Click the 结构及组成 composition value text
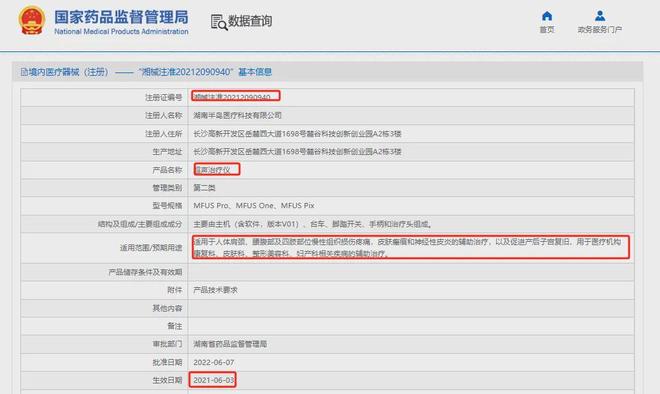The width and height of the screenshot is (660, 394). (x=312, y=224)
